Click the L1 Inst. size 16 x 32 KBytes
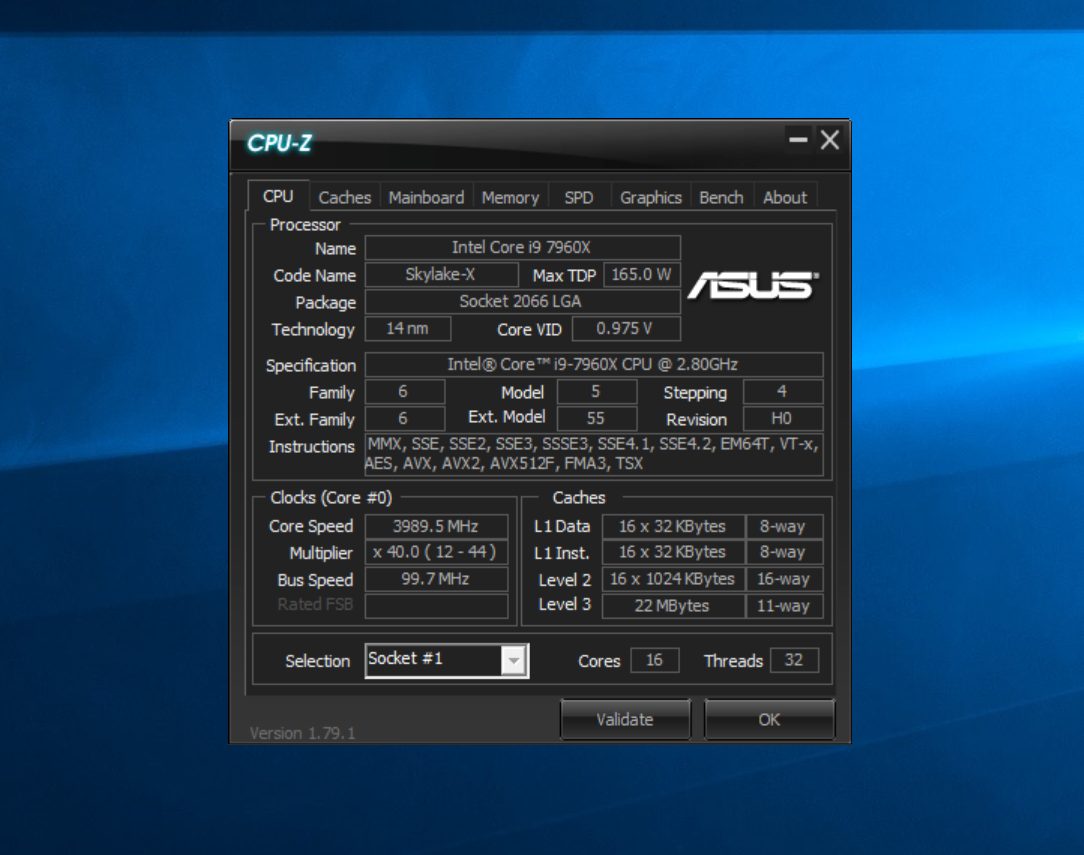This screenshot has height=855, width=1084. pyautogui.click(x=673, y=552)
